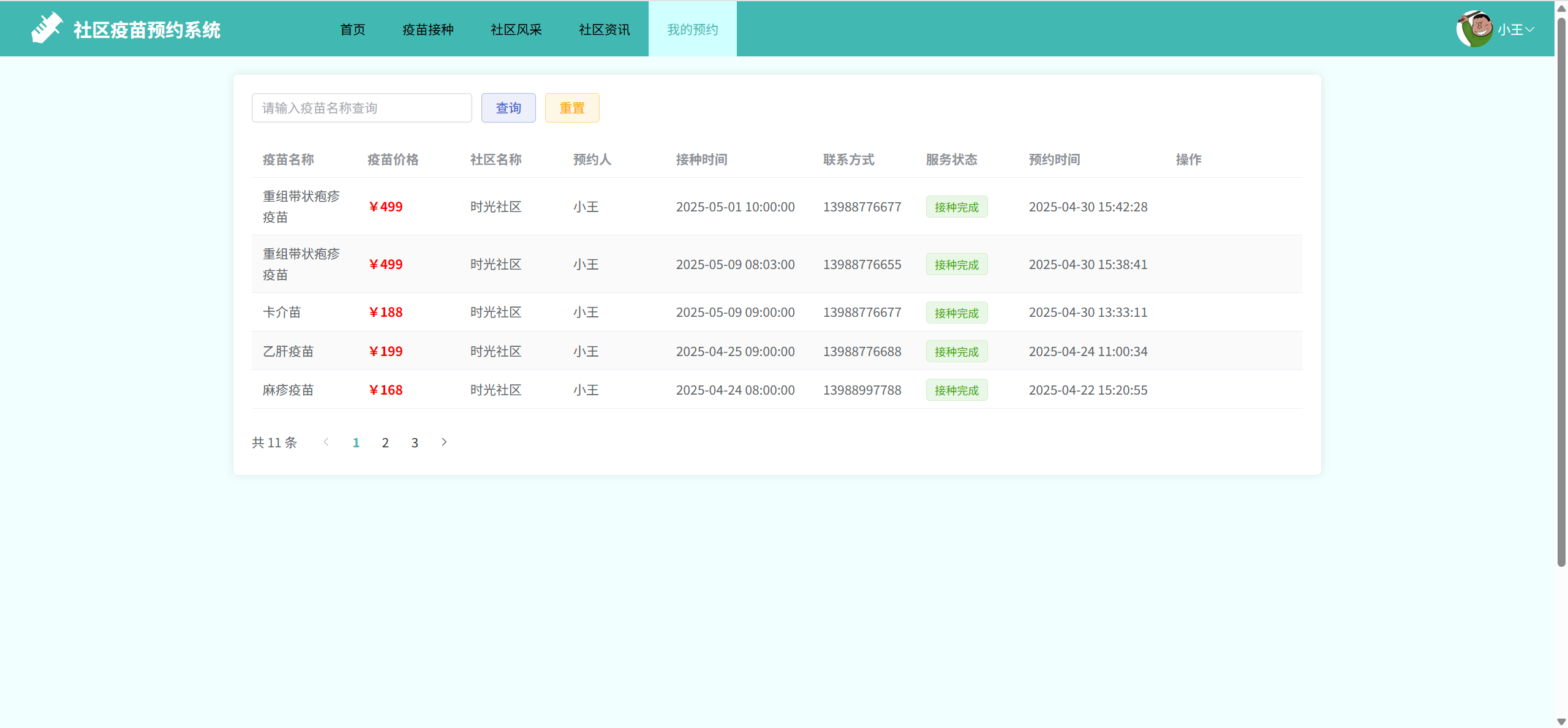Select the 我的预约 tab

coord(692,29)
